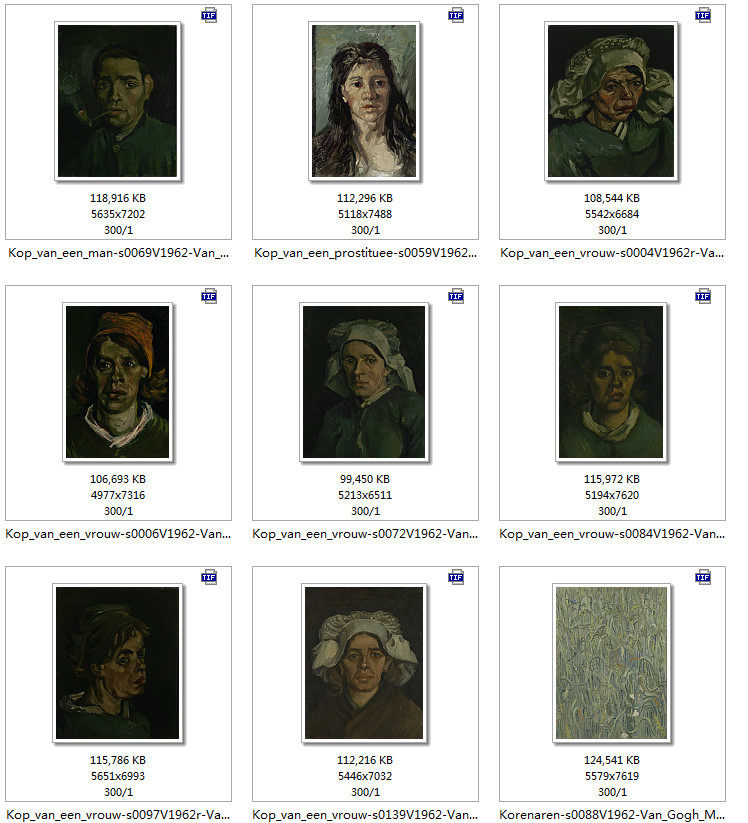The width and height of the screenshot is (748, 823).
Task: Select the s0139V1962 white bonnet portrait
Action: 364,663
